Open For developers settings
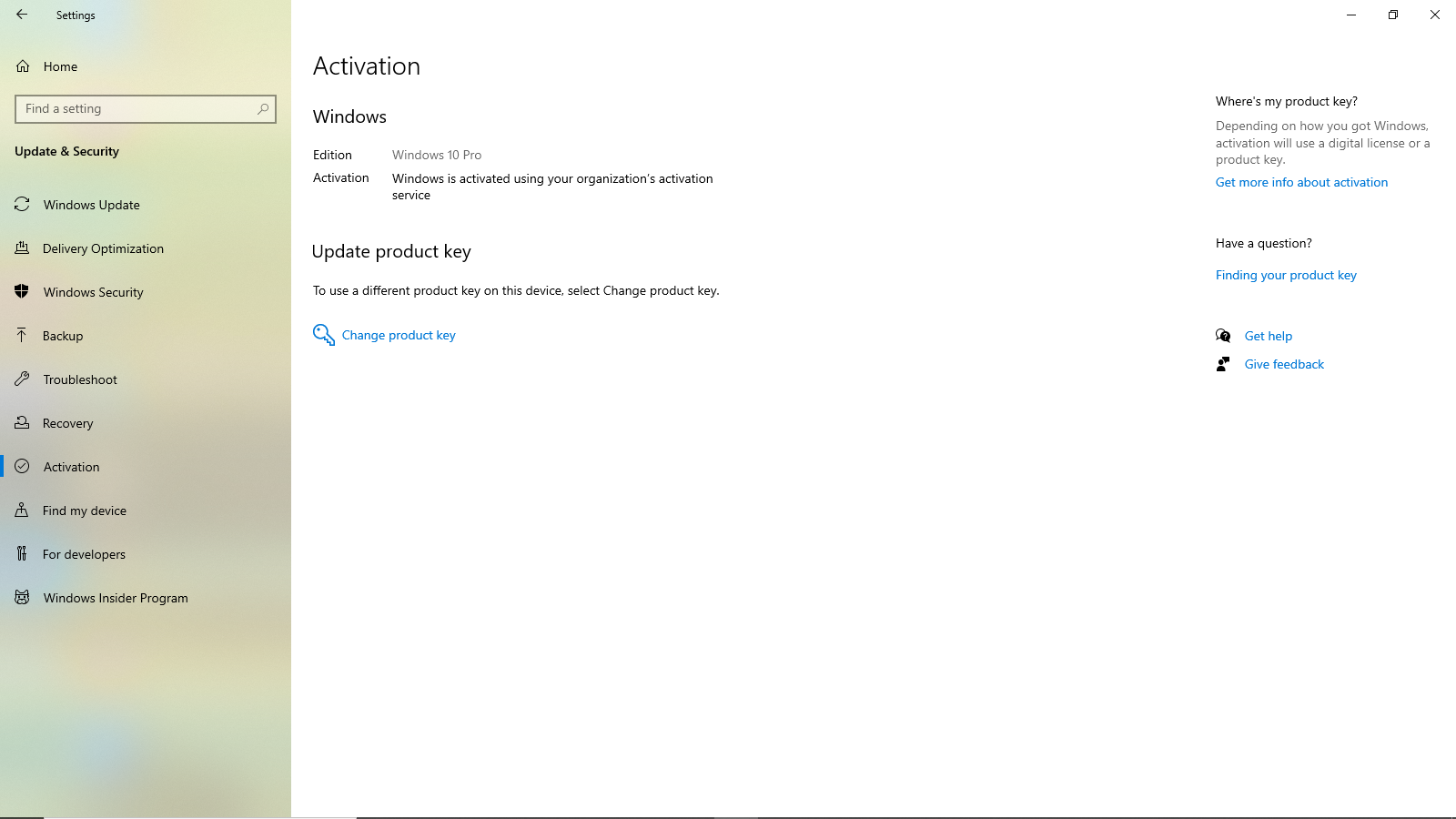Screen dimensions: 1456x819 146,554
